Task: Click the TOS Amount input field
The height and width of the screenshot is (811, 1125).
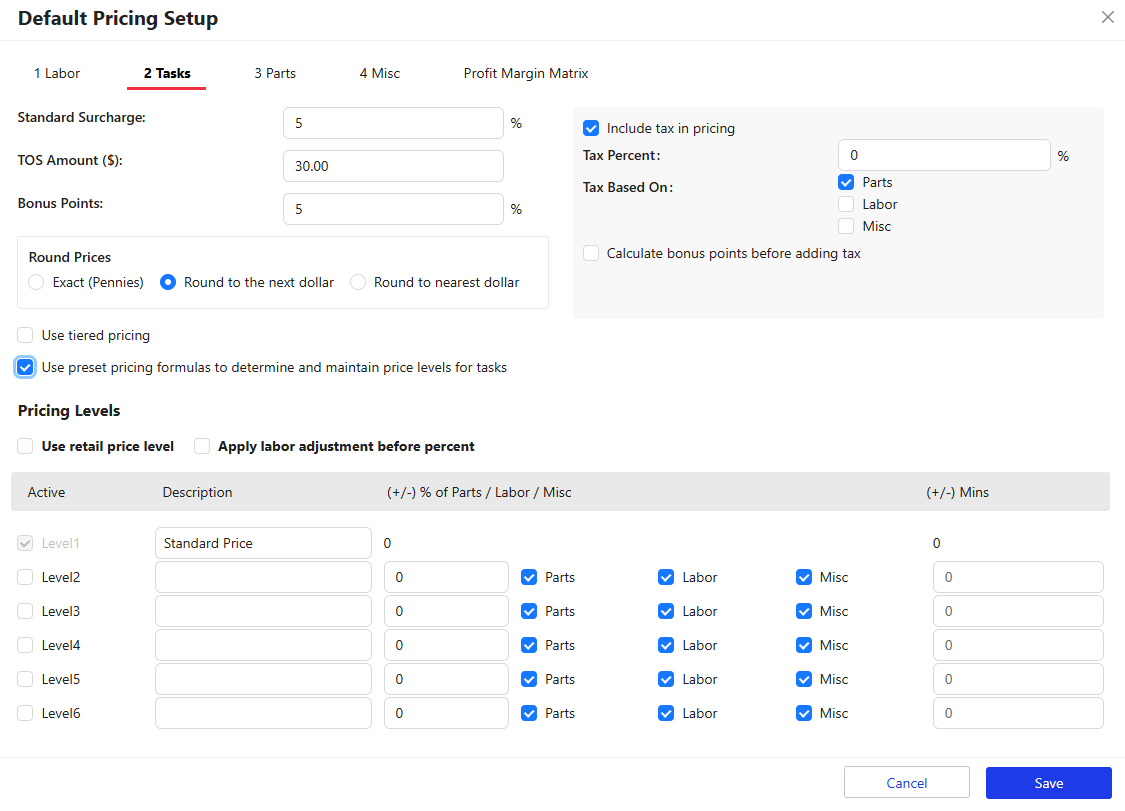Action: (393, 166)
